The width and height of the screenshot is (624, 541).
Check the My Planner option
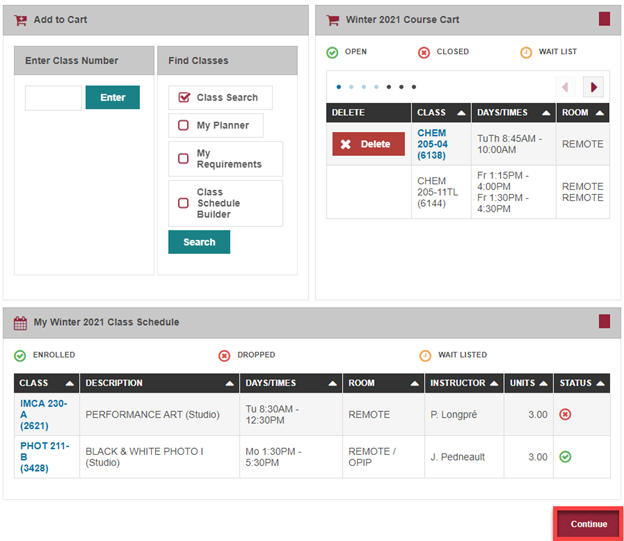[183, 125]
